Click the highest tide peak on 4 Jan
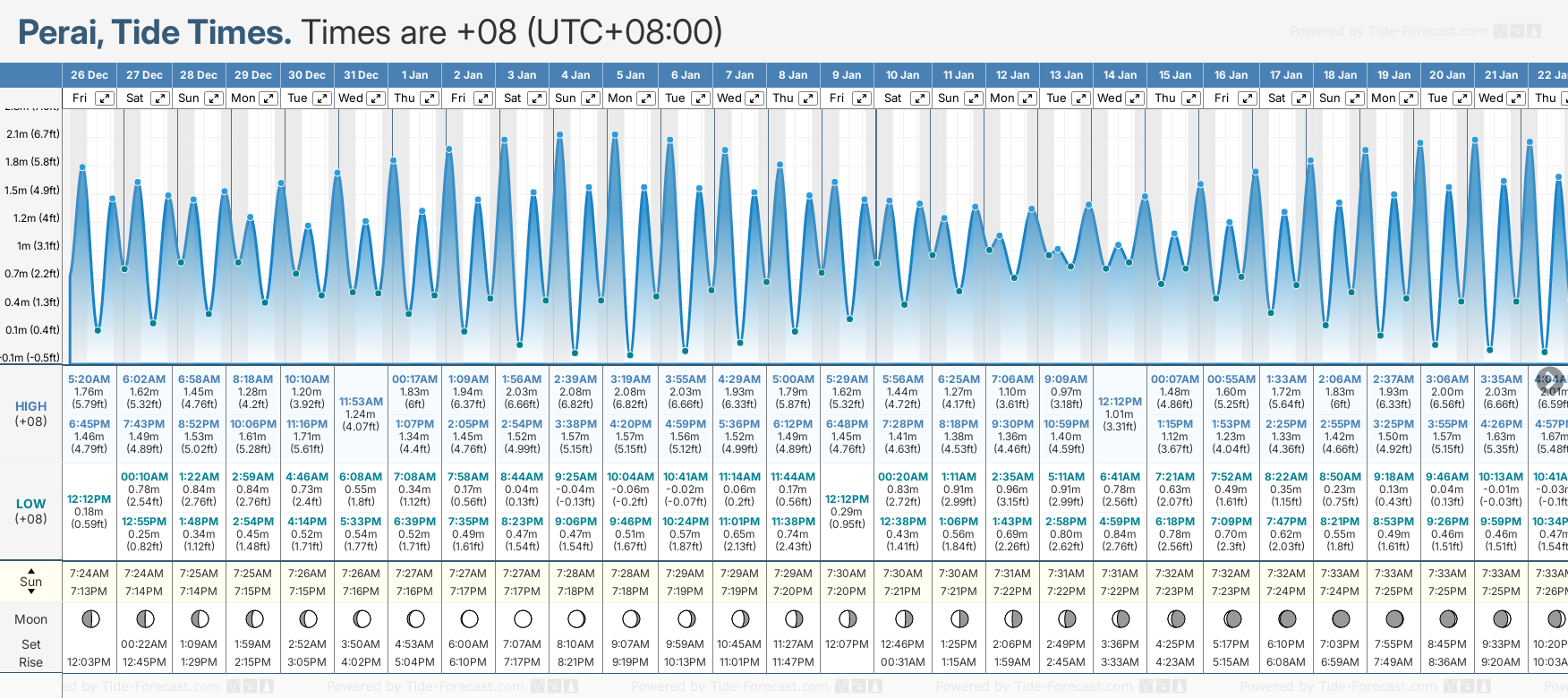1568x698 pixels. point(560,135)
